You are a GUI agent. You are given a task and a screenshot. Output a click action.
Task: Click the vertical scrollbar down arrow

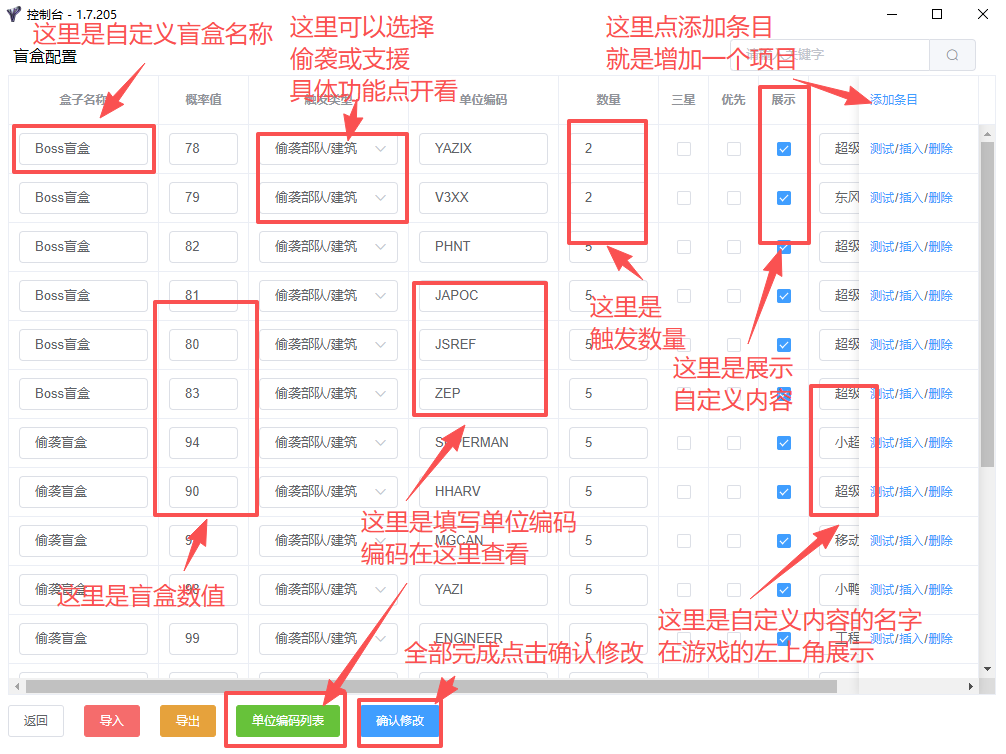[x=987, y=668]
